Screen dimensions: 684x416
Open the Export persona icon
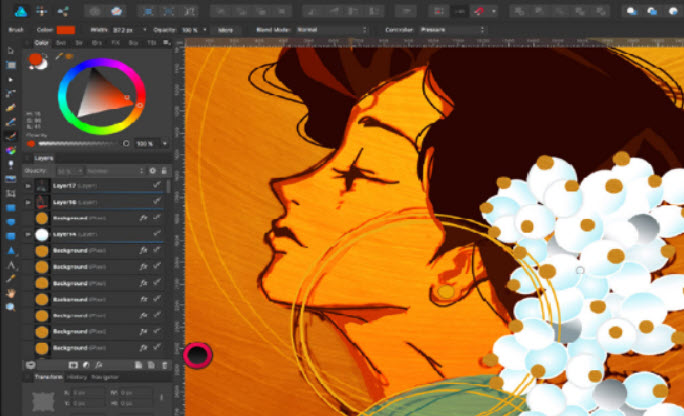(x=64, y=10)
